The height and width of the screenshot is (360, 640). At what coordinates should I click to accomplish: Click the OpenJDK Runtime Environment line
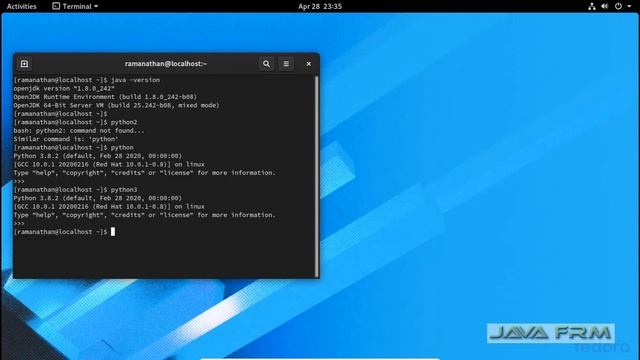[x=105, y=97]
